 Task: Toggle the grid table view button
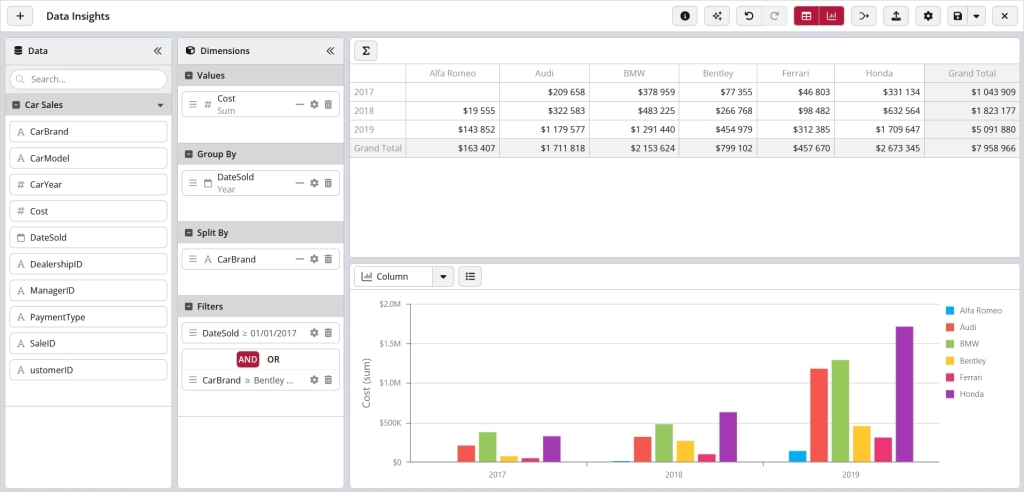[x=807, y=16]
